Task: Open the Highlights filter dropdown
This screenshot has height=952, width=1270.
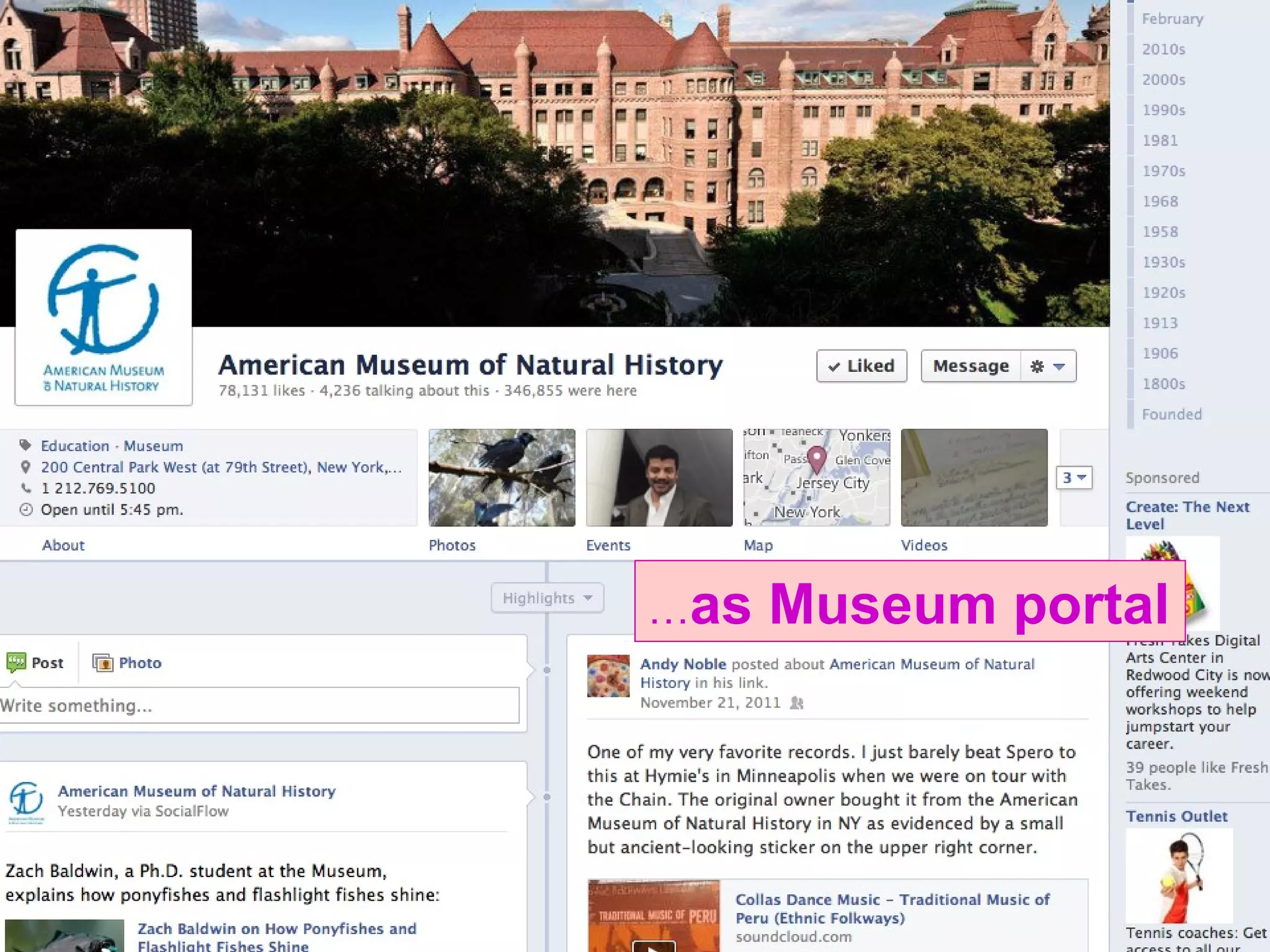Action: point(547,597)
